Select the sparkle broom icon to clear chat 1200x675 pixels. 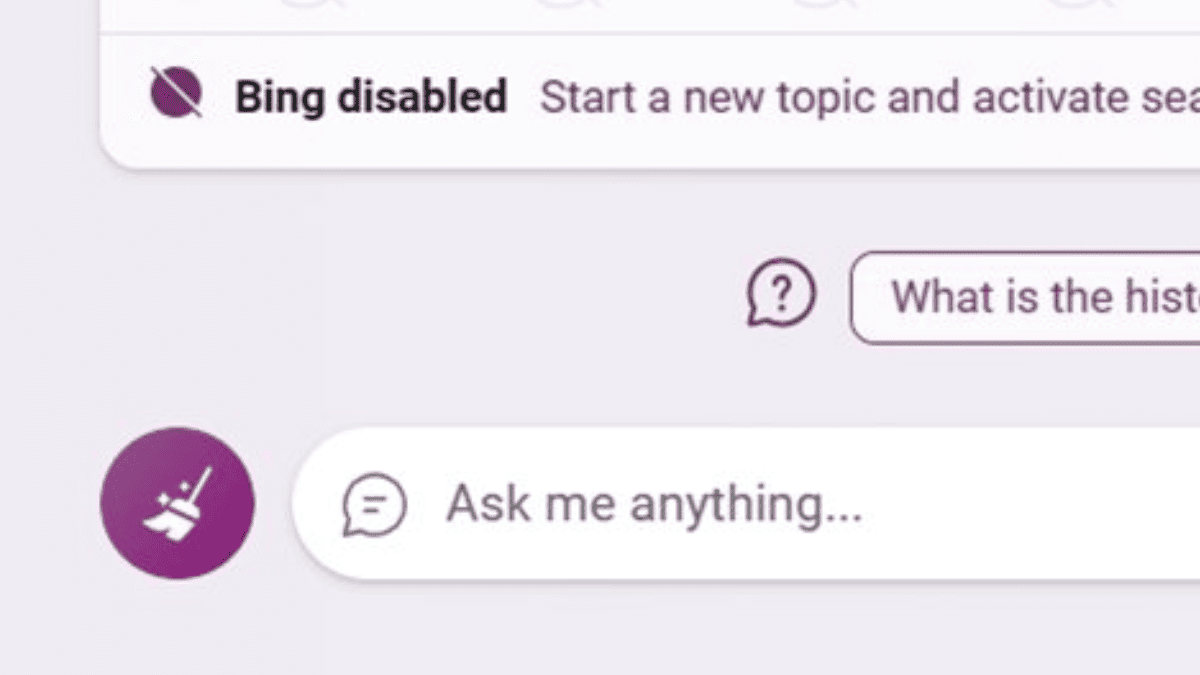point(177,503)
